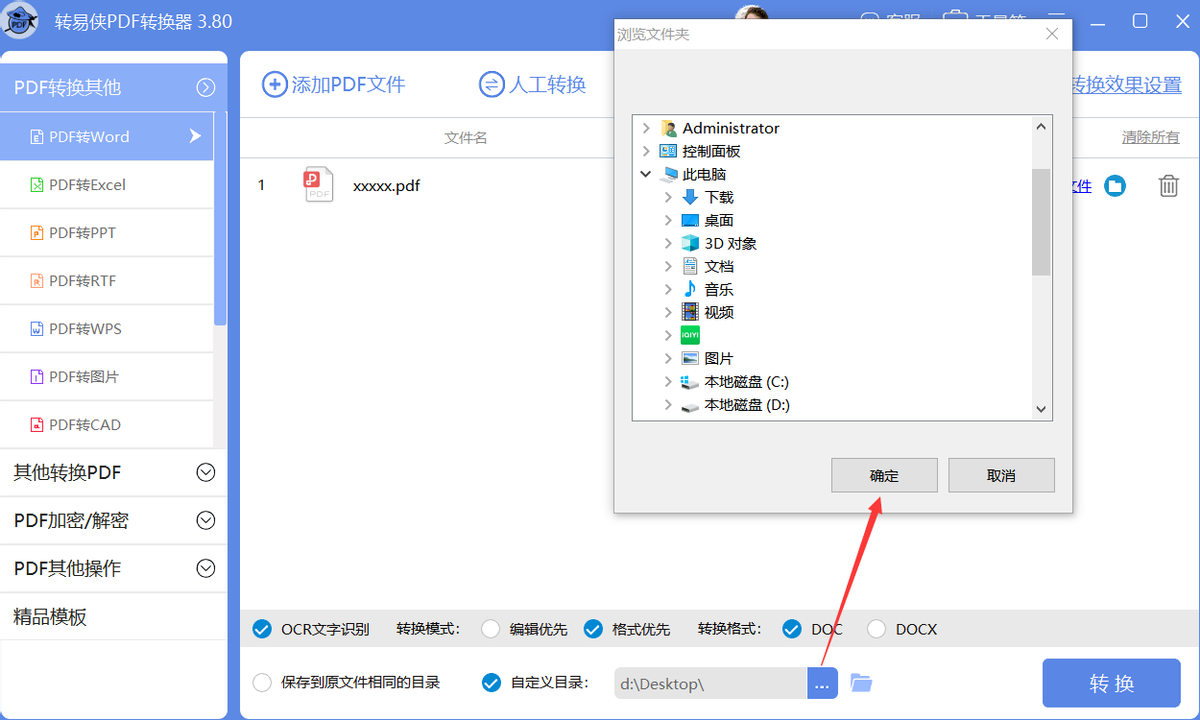The width and height of the screenshot is (1200, 720).
Task: Click the 3D 对象 cube icon
Action: (x=690, y=243)
